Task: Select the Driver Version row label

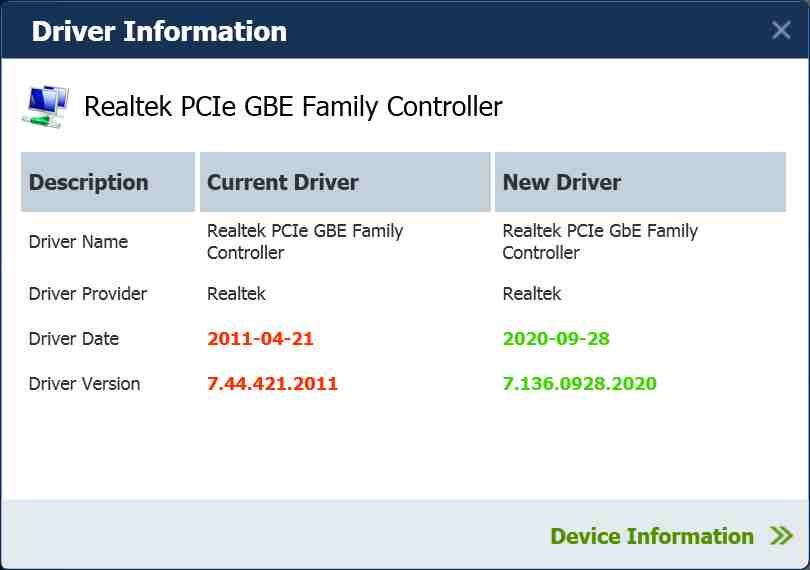Action: (x=84, y=383)
